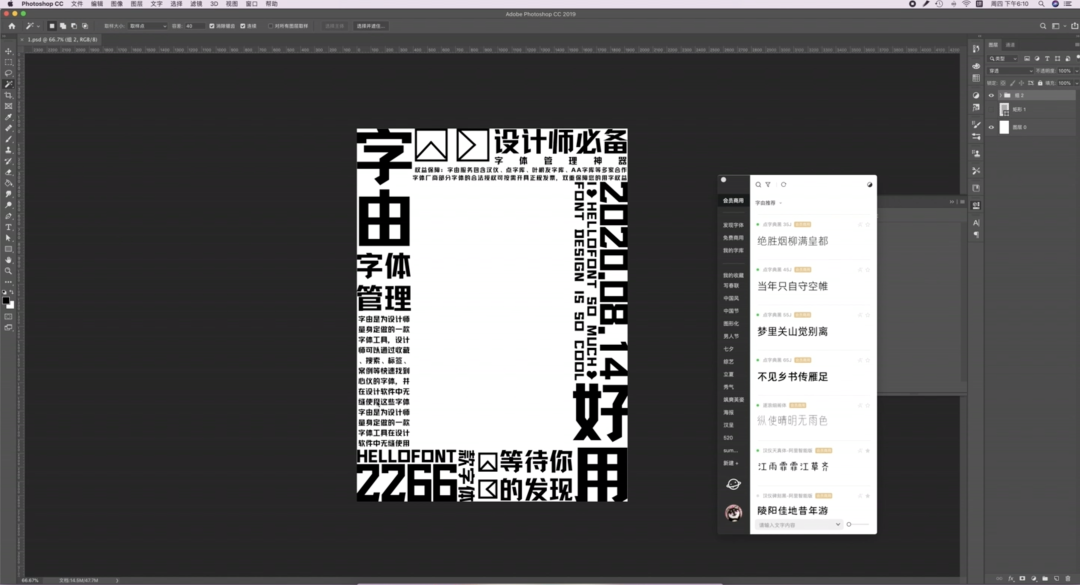This screenshot has height=585, width=1080.
Task: Open the Sample Size dropdown (取样点)
Action: pyautogui.click(x=147, y=26)
